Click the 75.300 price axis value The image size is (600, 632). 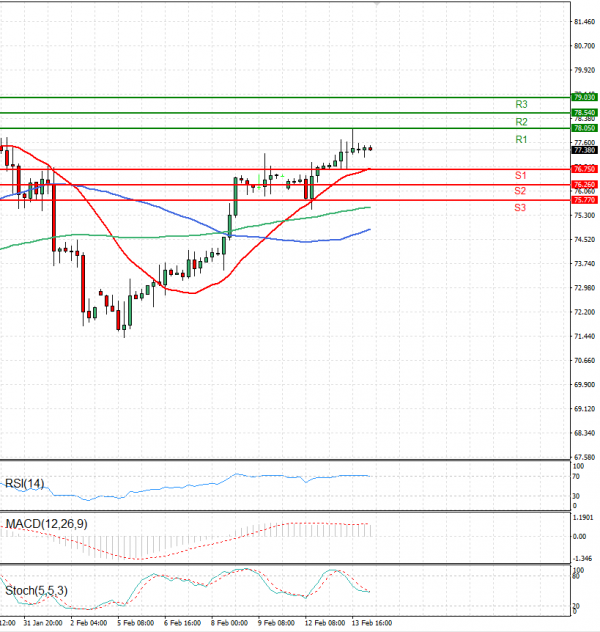click(x=584, y=215)
